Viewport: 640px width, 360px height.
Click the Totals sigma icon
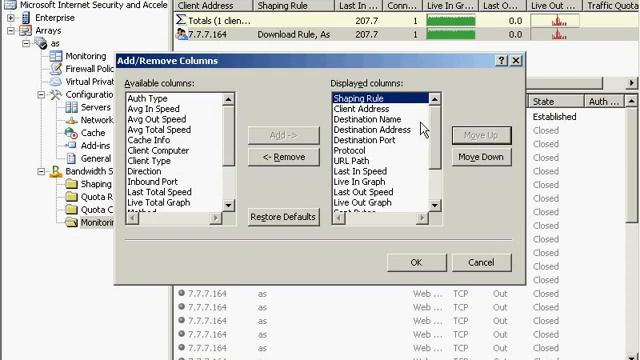coord(181,20)
